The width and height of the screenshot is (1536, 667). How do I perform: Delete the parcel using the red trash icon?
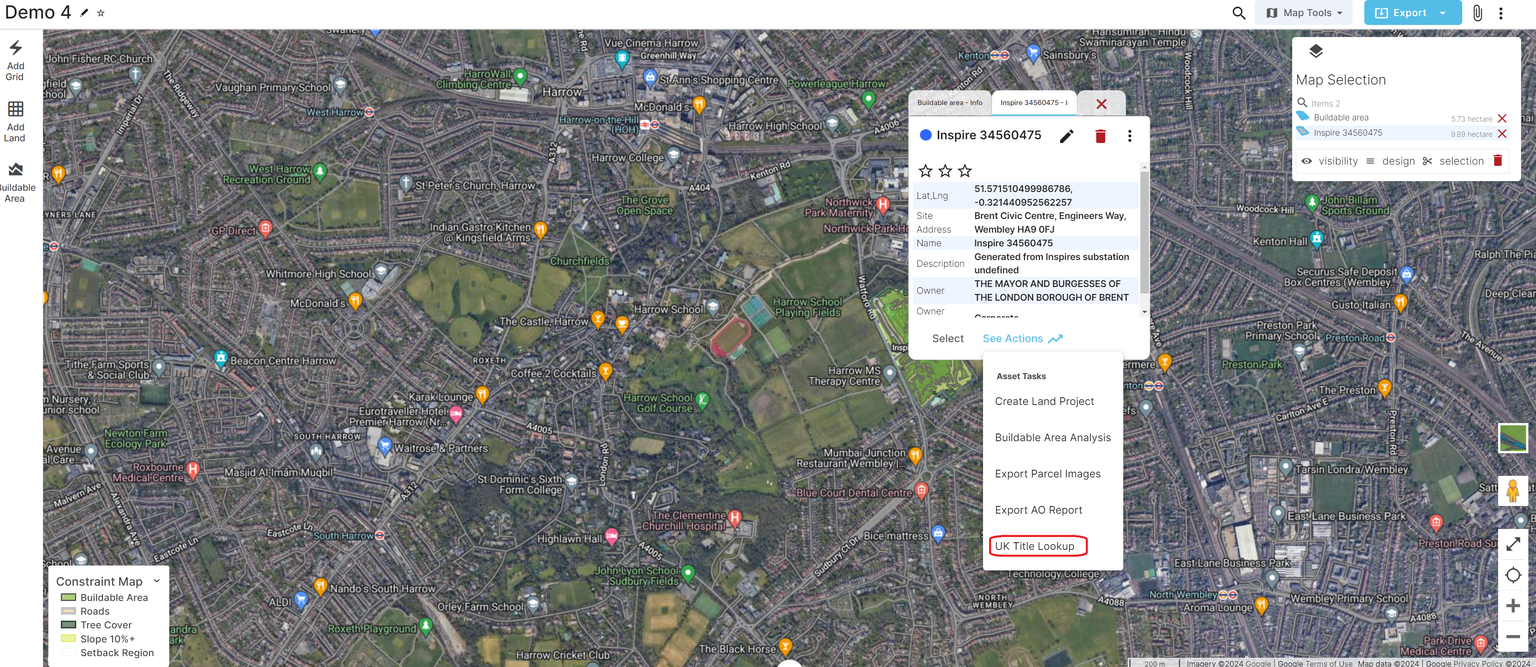click(1100, 136)
